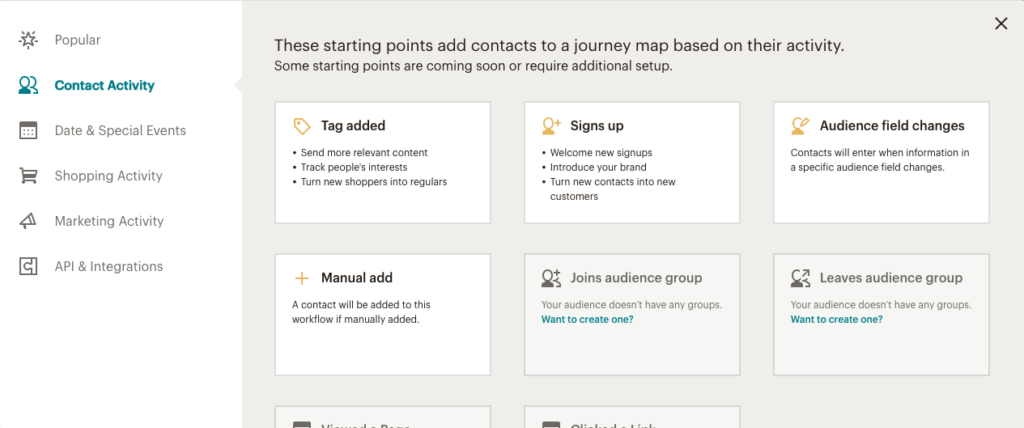
Task: Close the starting points dialog
Action: [1000, 24]
